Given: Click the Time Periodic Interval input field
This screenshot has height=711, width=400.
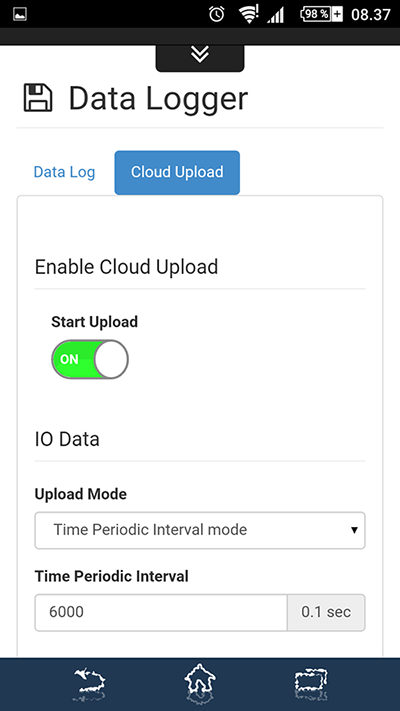Looking at the screenshot, I should [161, 613].
